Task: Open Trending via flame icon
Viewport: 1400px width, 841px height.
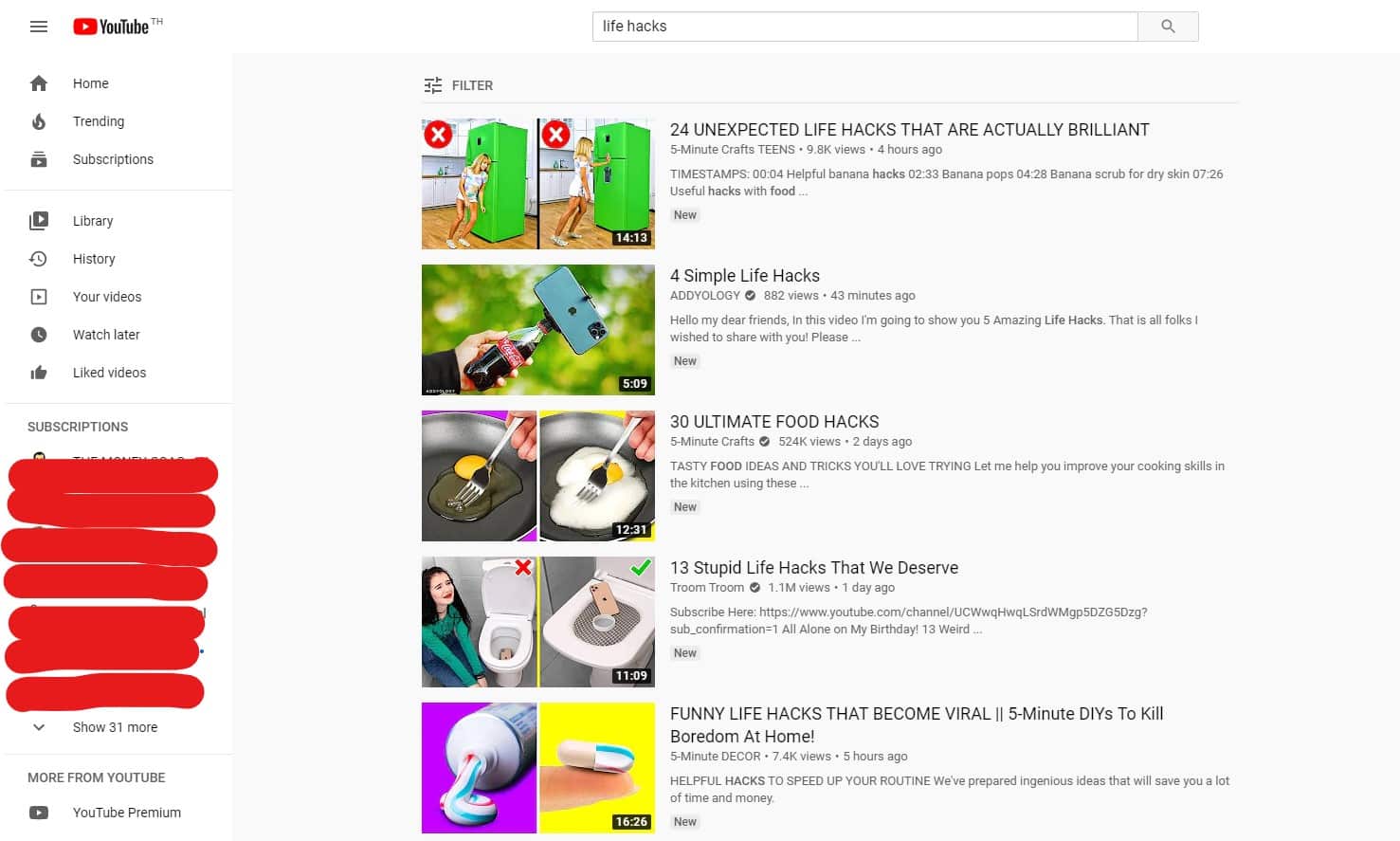Action: [39, 121]
